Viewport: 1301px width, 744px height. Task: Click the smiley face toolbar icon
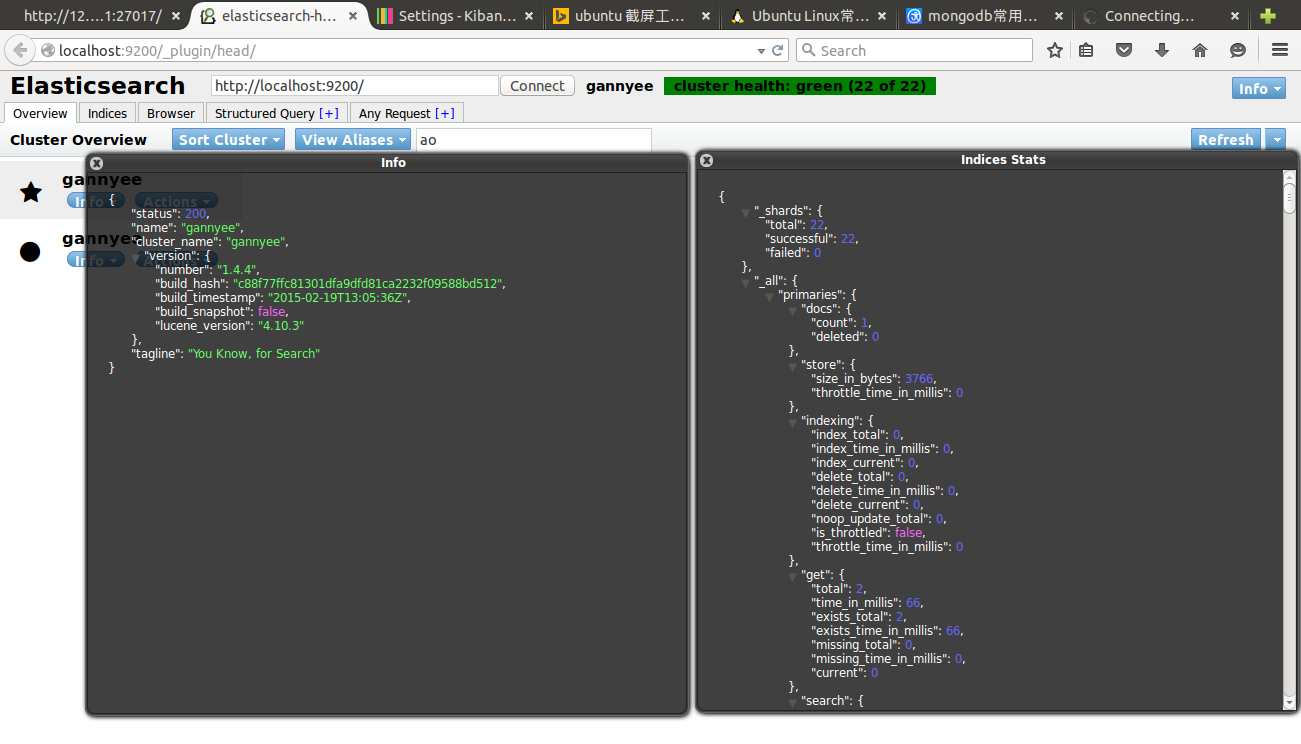[1238, 50]
